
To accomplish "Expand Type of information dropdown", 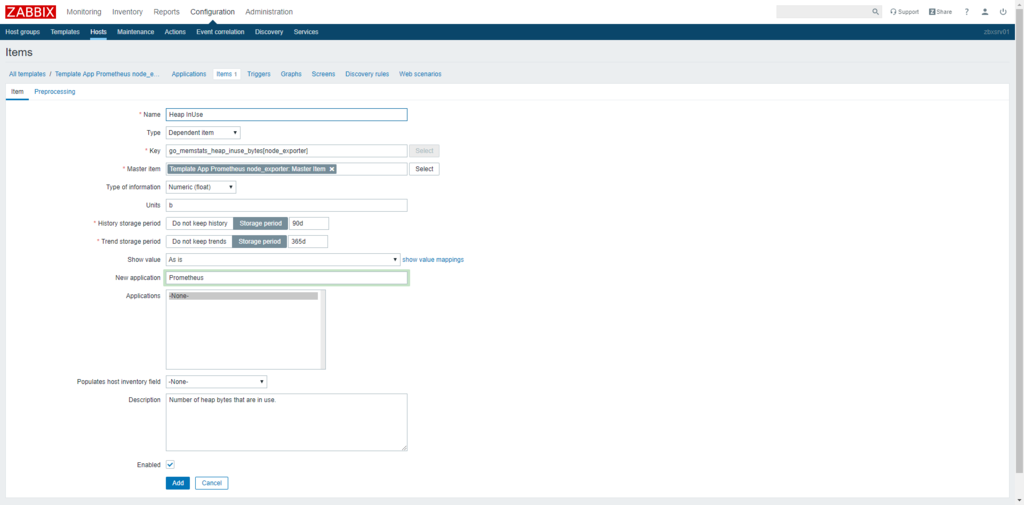I will [201, 187].
